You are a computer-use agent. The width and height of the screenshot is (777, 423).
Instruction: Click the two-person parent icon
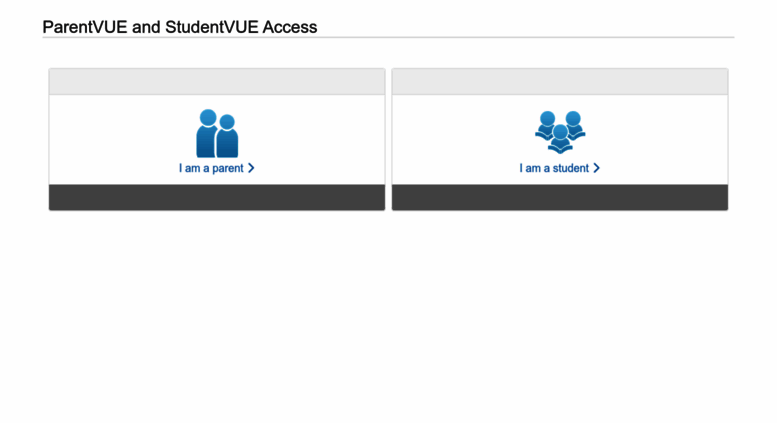coord(217,133)
